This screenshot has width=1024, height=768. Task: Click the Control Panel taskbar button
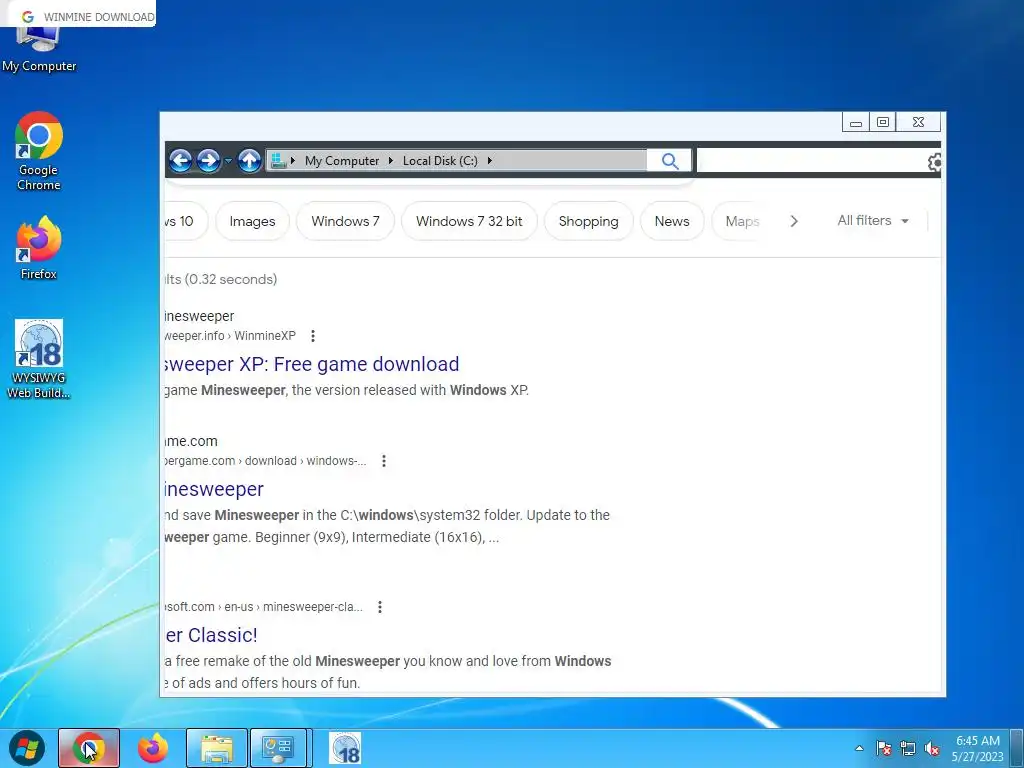pos(279,748)
